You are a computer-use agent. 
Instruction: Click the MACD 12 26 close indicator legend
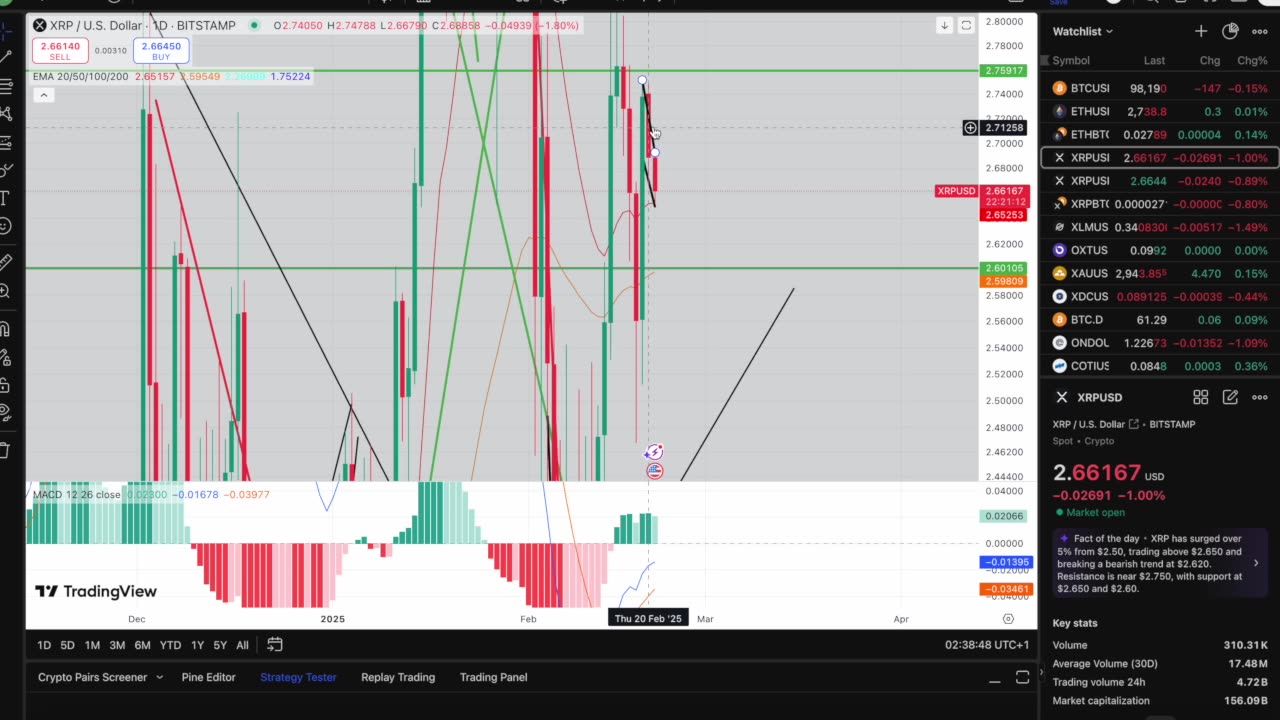point(76,494)
